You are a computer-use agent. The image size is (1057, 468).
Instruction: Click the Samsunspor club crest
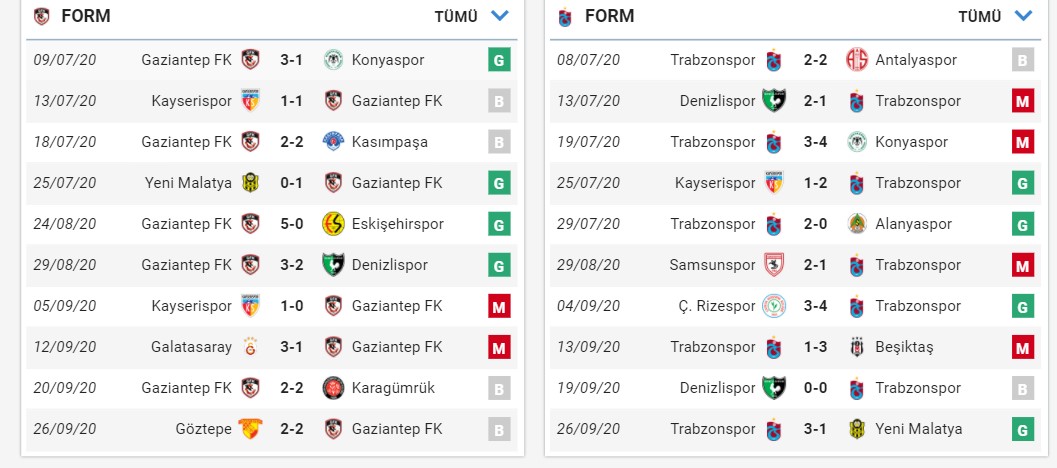773,265
